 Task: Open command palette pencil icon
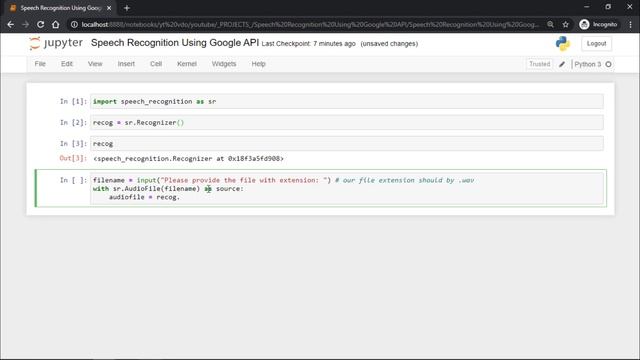click(x=562, y=64)
